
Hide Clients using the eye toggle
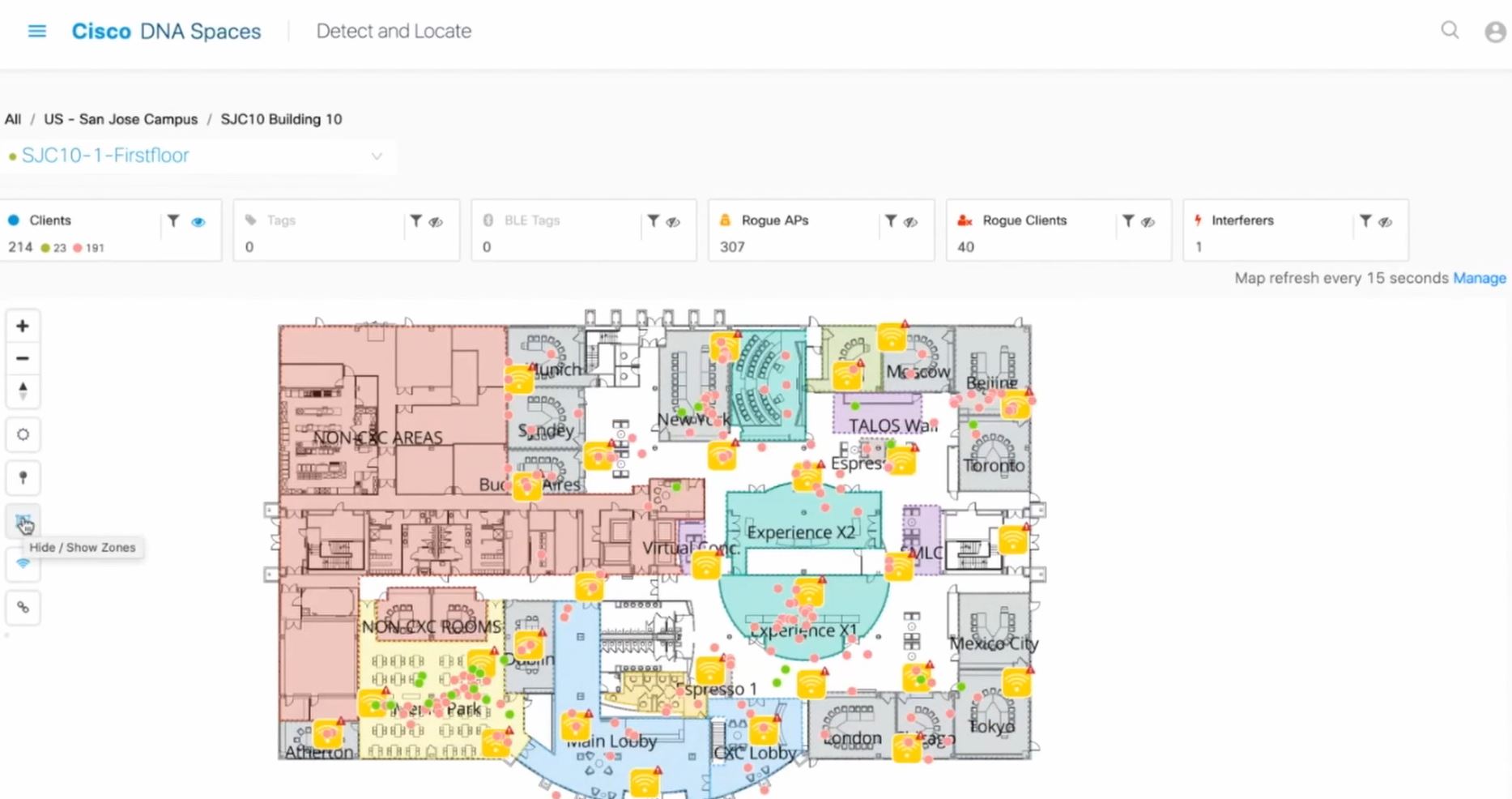tap(198, 221)
